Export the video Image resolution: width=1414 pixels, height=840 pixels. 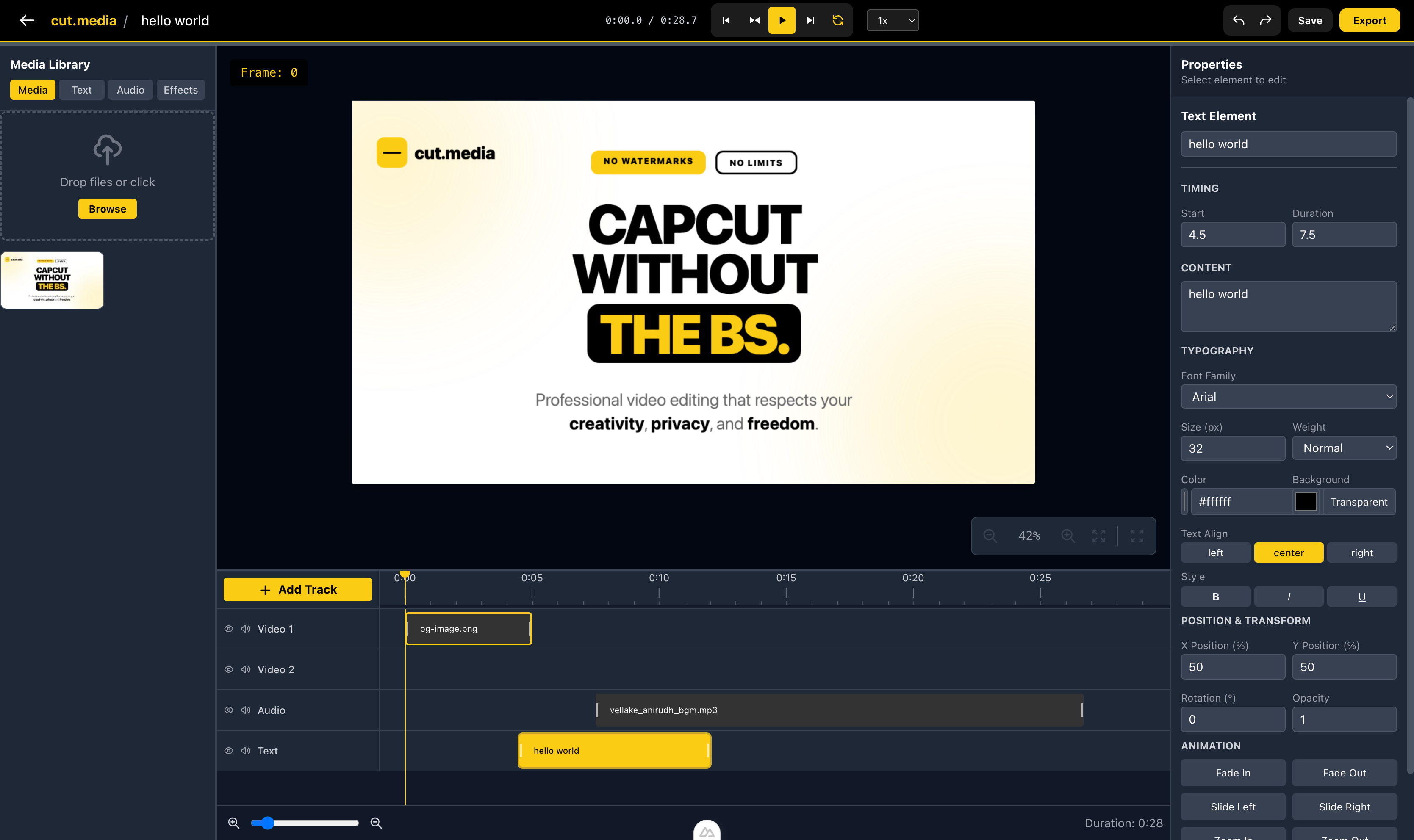[x=1369, y=20]
